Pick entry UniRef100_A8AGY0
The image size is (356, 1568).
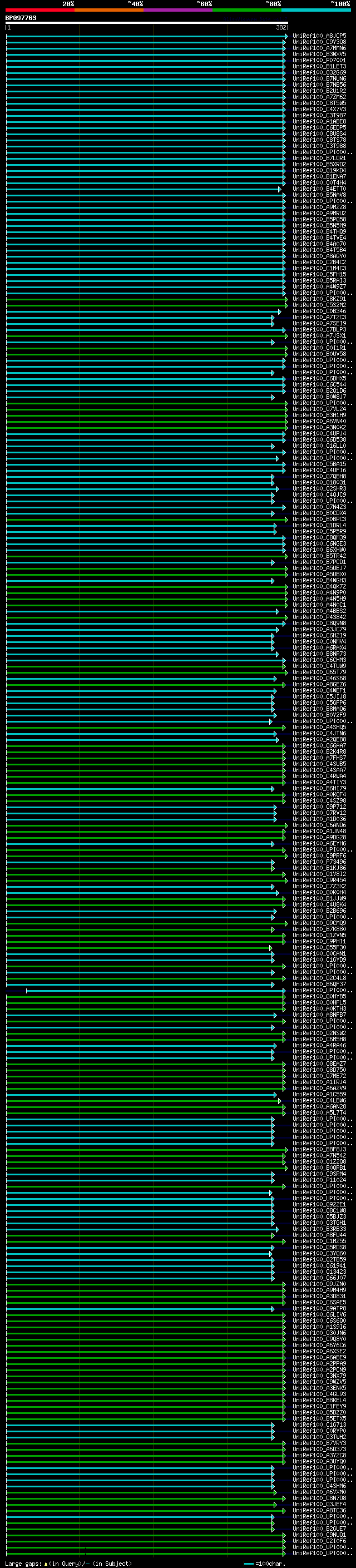pos(319,256)
